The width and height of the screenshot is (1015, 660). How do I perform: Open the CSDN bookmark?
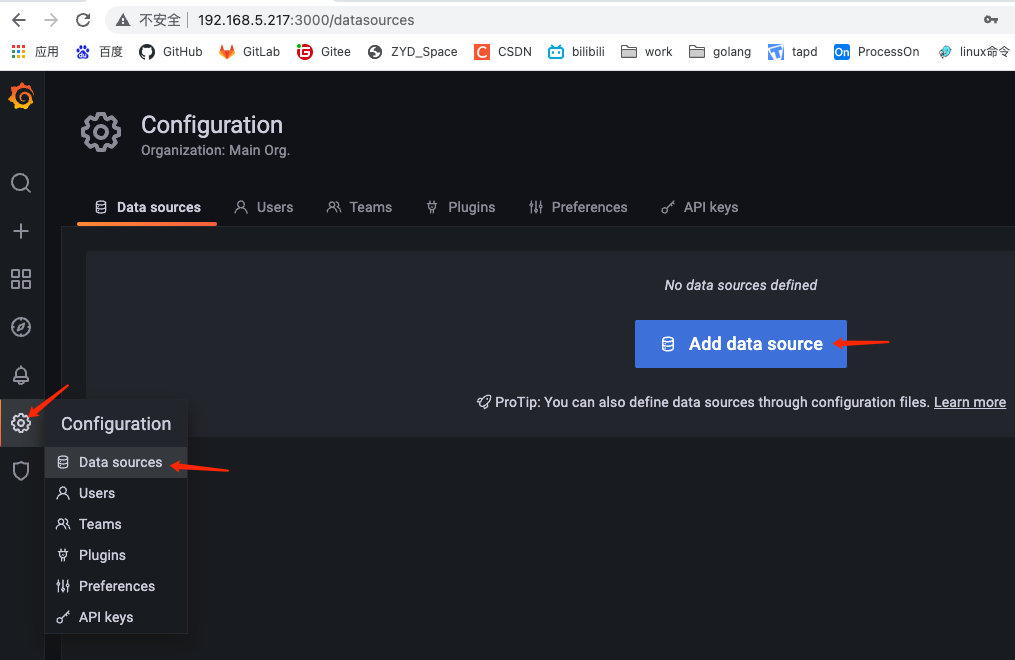[x=503, y=52]
